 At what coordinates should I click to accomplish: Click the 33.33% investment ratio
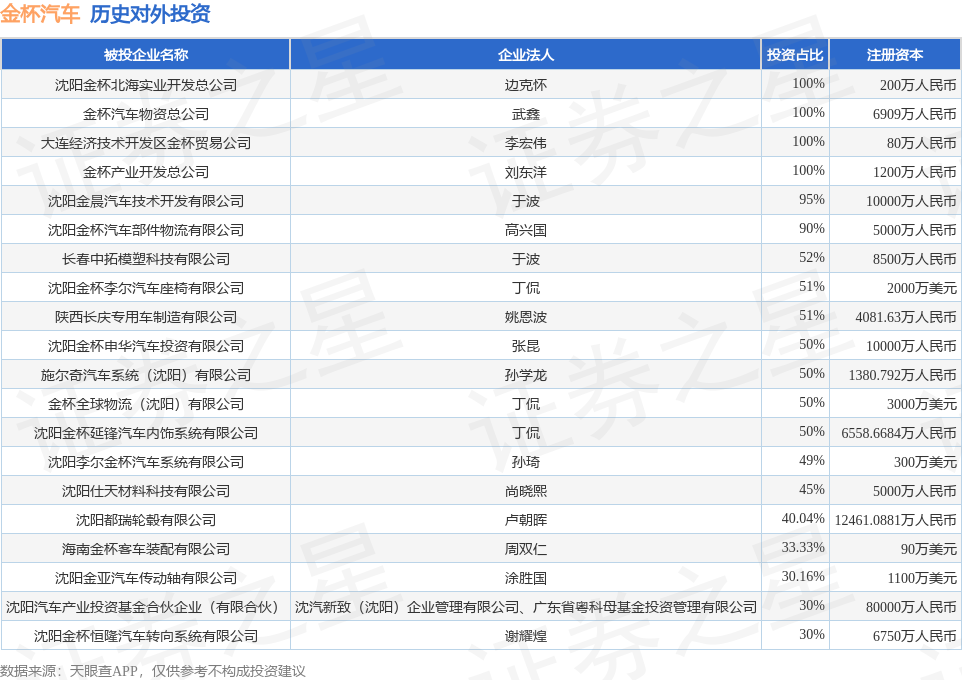point(803,547)
